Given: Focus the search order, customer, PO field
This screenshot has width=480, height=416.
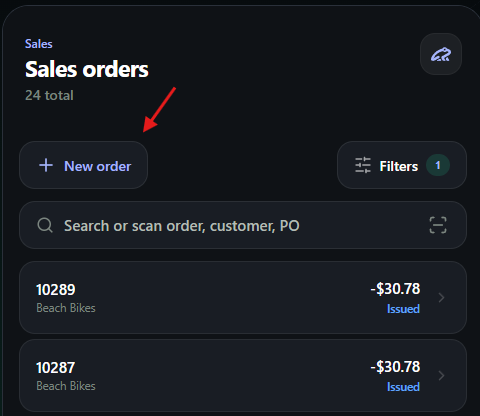Looking at the screenshot, I should click(x=243, y=225).
